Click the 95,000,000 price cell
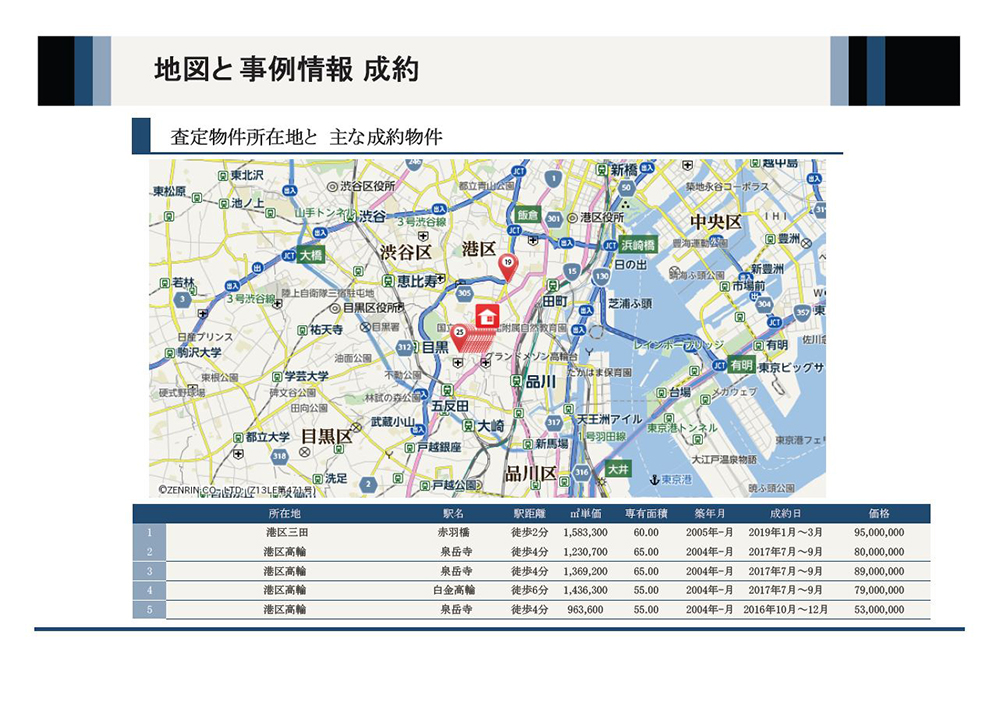Image resolution: width=1000 pixels, height=706 pixels. tap(879, 533)
